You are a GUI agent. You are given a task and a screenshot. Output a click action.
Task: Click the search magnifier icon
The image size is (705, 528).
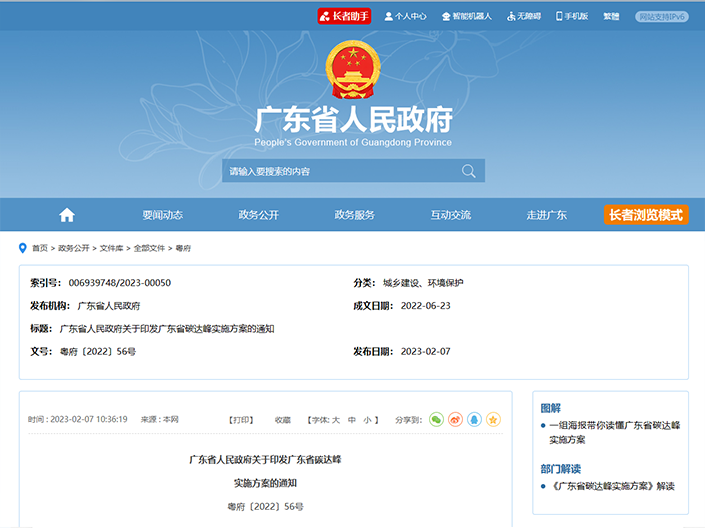(468, 171)
